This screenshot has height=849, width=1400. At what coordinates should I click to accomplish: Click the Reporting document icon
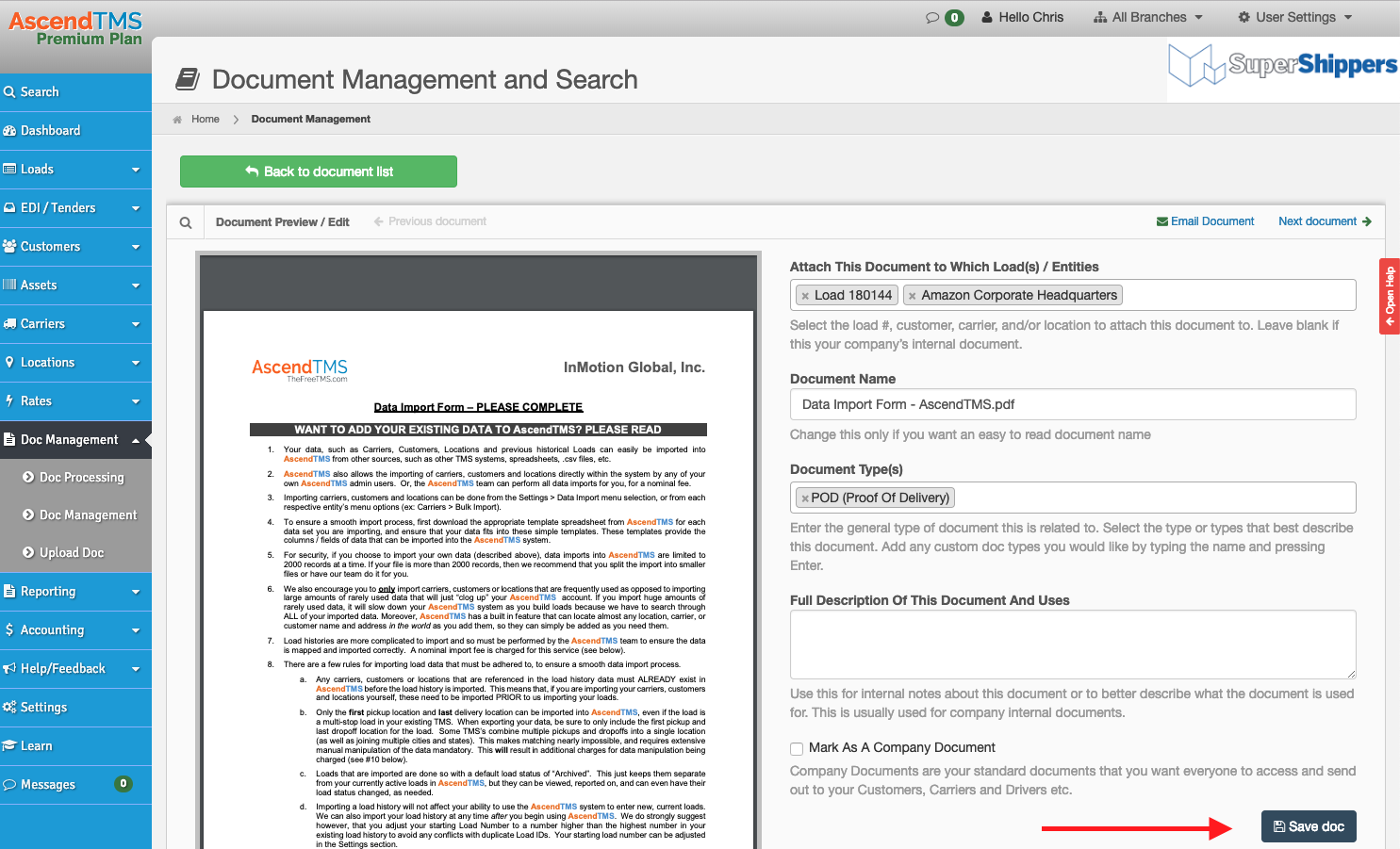9,591
